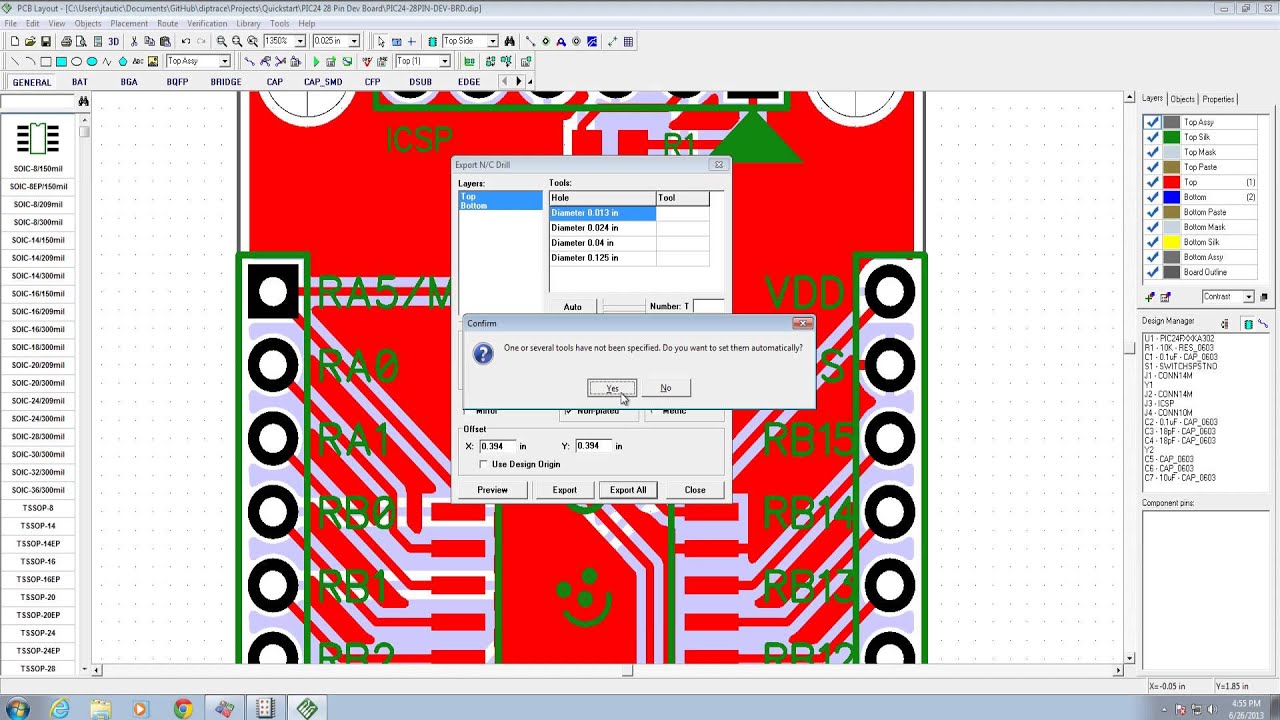Click the Offset X input field
The height and width of the screenshot is (720, 1280).
pos(497,446)
